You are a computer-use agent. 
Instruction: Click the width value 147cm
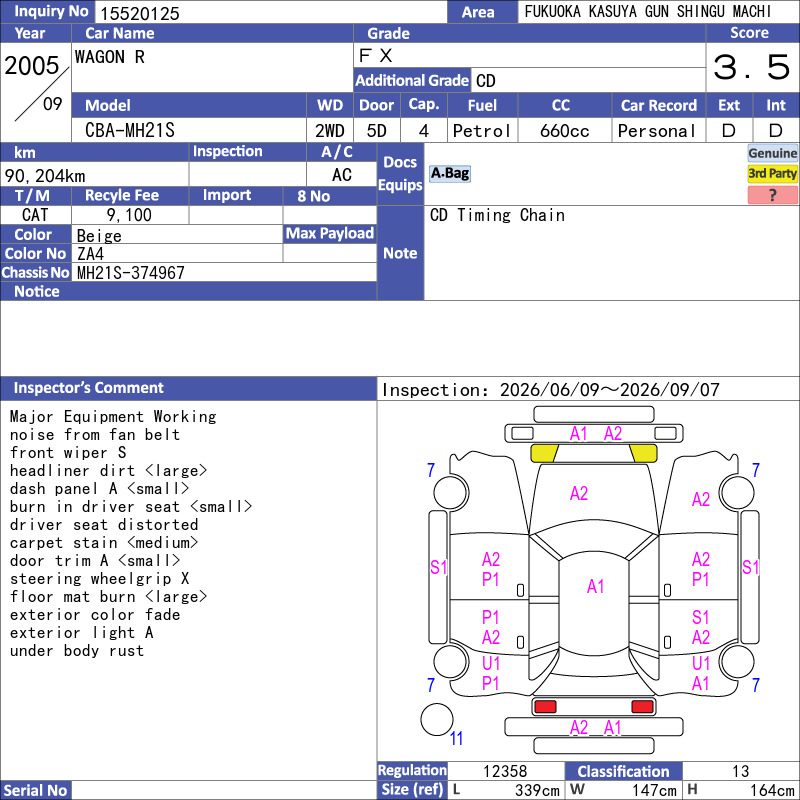655,790
